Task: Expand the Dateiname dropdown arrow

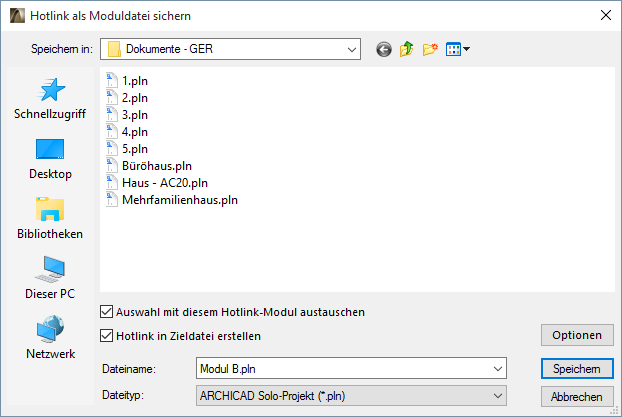Action: click(498, 369)
